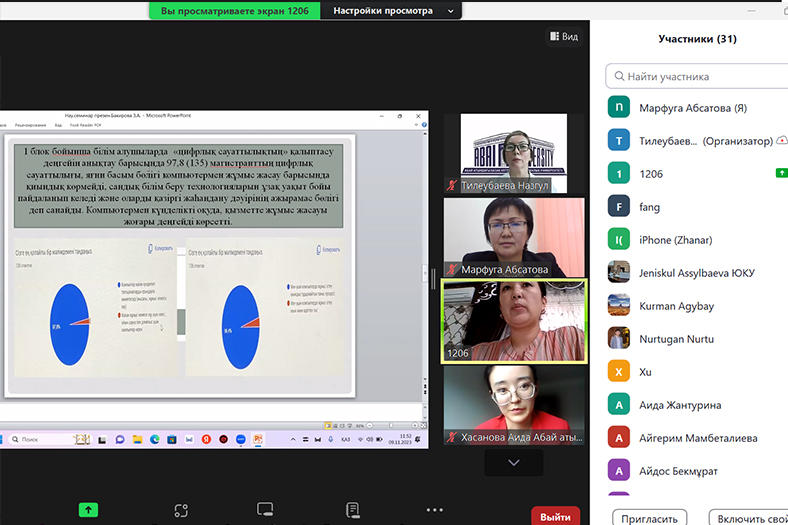Click the green screen viewing banner 1206

[235, 11]
